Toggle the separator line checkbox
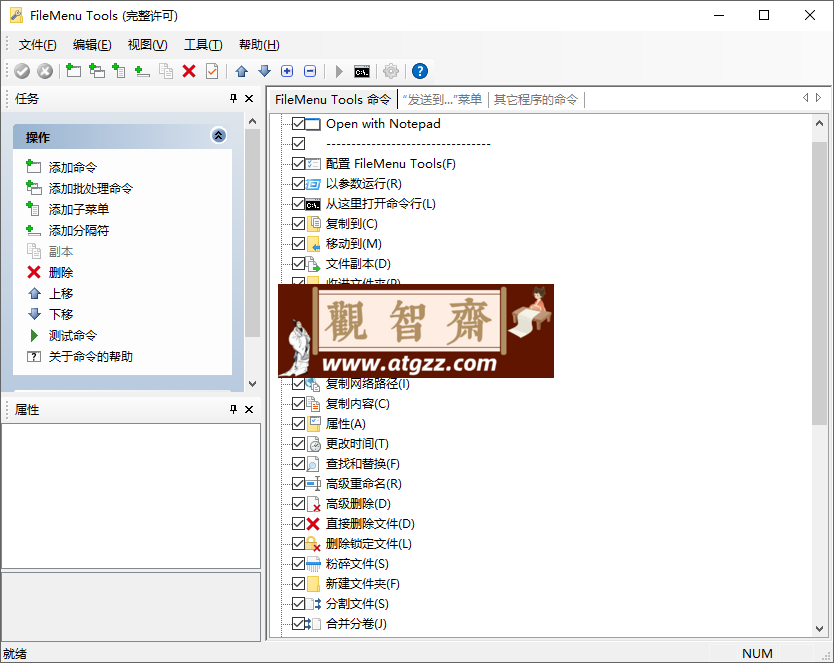This screenshot has width=834, height=663. pyautogui.click(x=298, y=144)
